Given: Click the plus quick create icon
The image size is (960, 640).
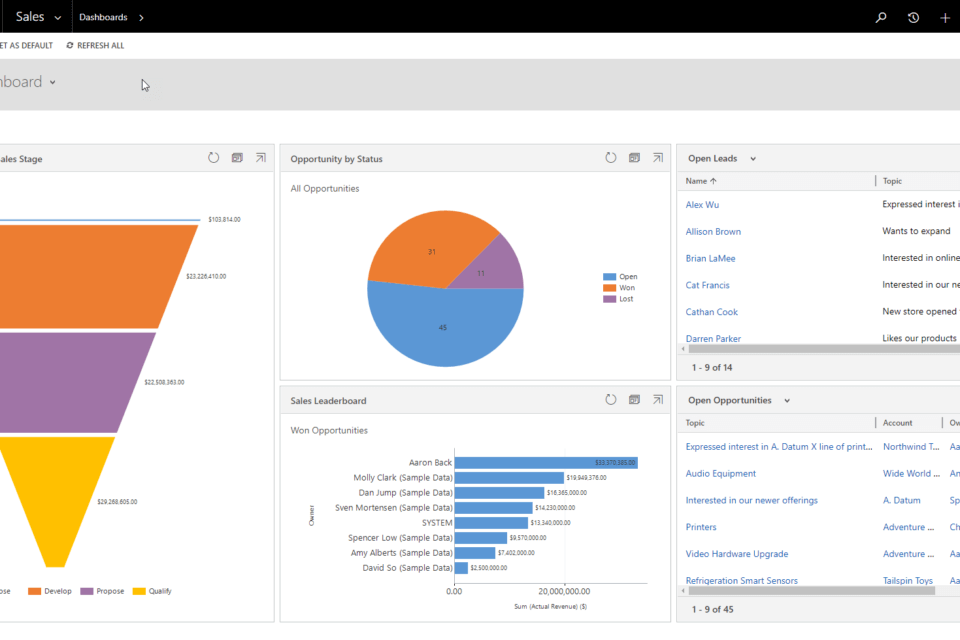Looking at the screenshot, I should pyautogui.click(x=945, y=17).
